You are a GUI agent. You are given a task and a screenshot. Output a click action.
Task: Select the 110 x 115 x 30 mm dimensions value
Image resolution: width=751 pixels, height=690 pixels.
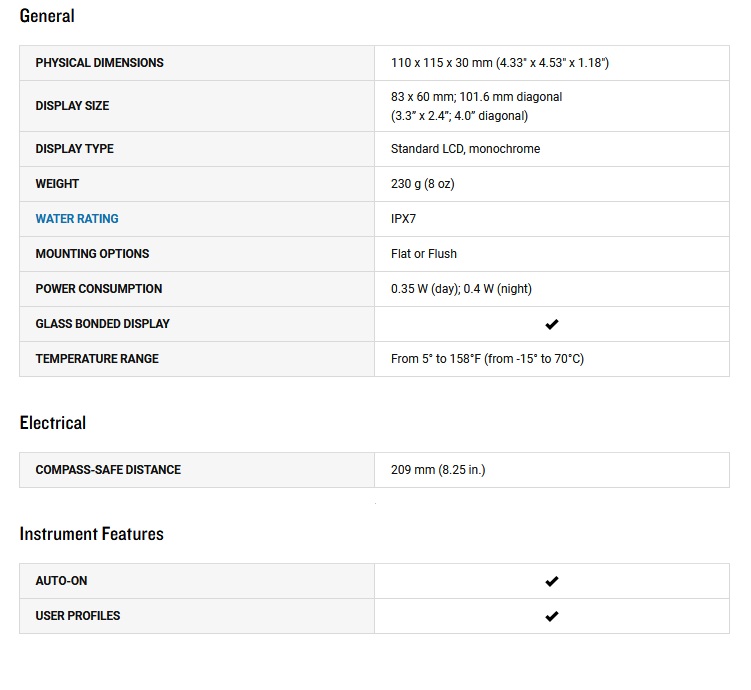(500, 63)
